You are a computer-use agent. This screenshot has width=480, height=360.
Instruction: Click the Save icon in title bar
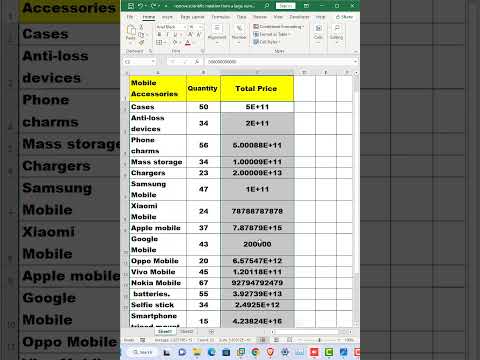pos(131,6)
